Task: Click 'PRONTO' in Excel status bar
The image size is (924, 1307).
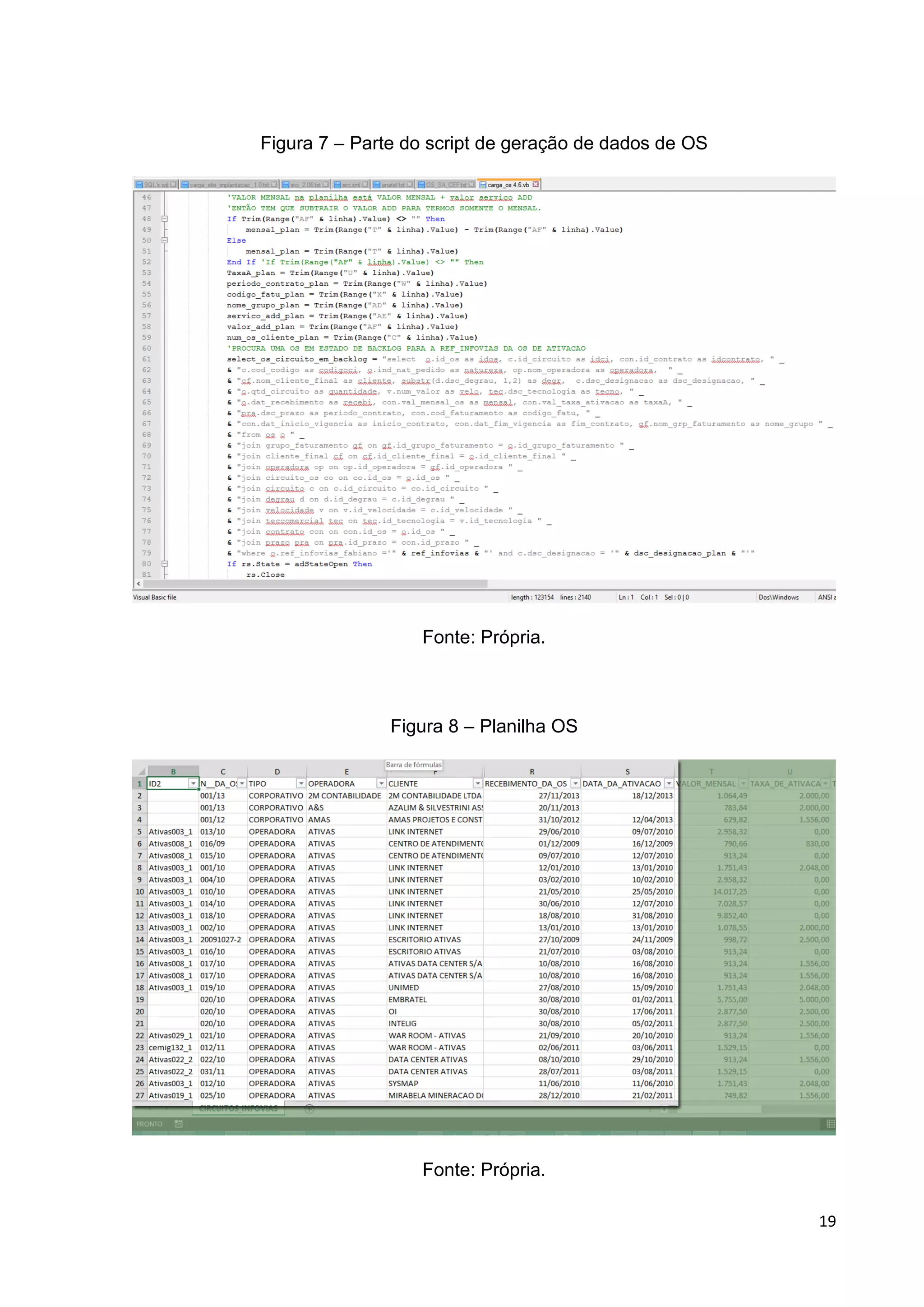Action: tap(149, 1124)
